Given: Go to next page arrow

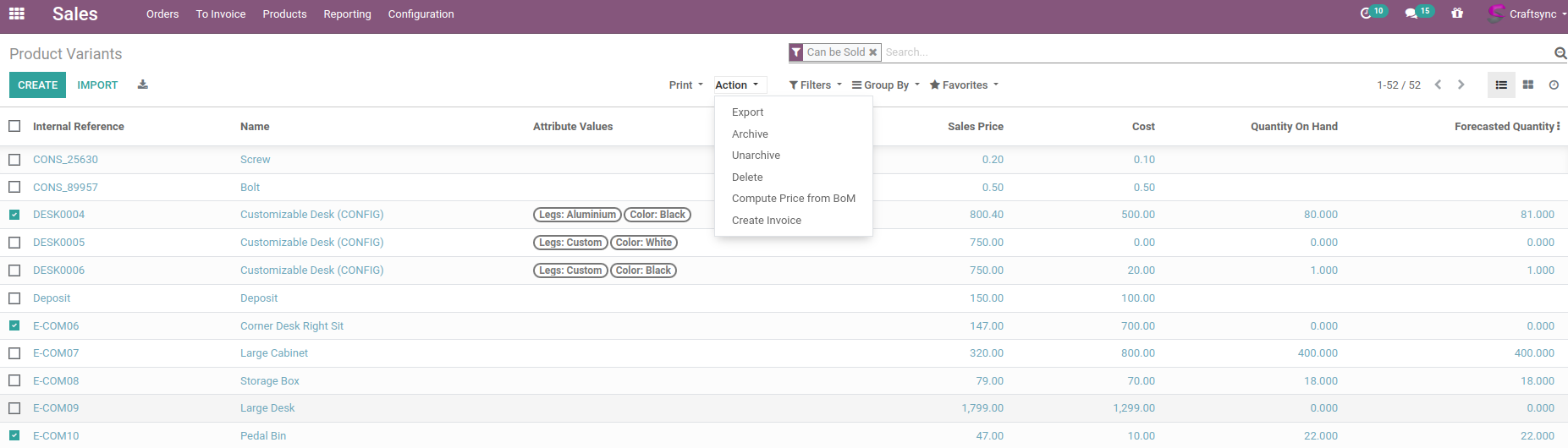Looking at the screenshot, I should pos(1461,85).
